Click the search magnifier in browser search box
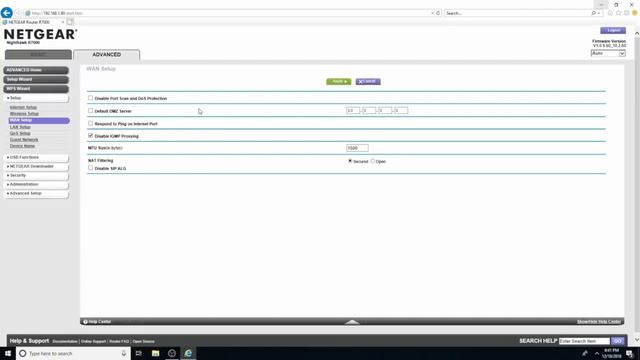This screenshot has width=640, height=360. (593, 13)
